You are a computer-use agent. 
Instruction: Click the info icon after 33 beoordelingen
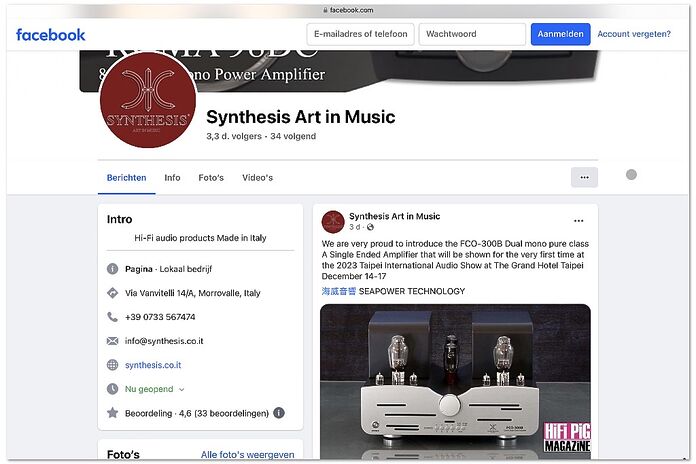[x=279, y=413]
